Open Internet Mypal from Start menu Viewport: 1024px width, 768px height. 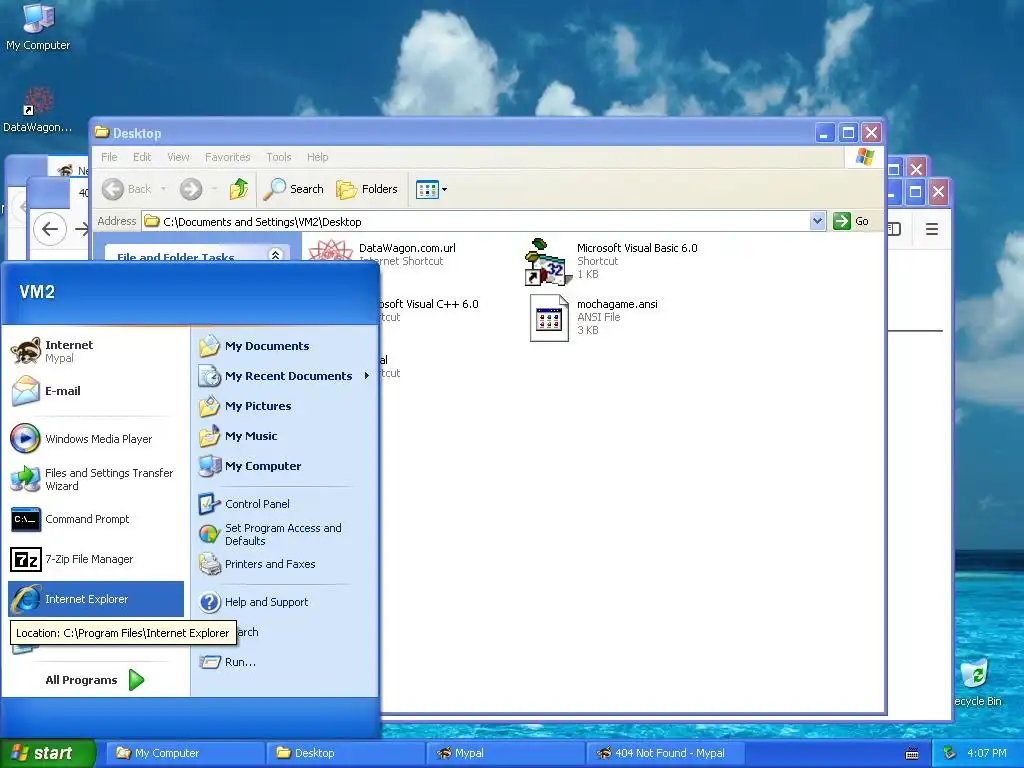pyautogui.click(x=97, y=351)
